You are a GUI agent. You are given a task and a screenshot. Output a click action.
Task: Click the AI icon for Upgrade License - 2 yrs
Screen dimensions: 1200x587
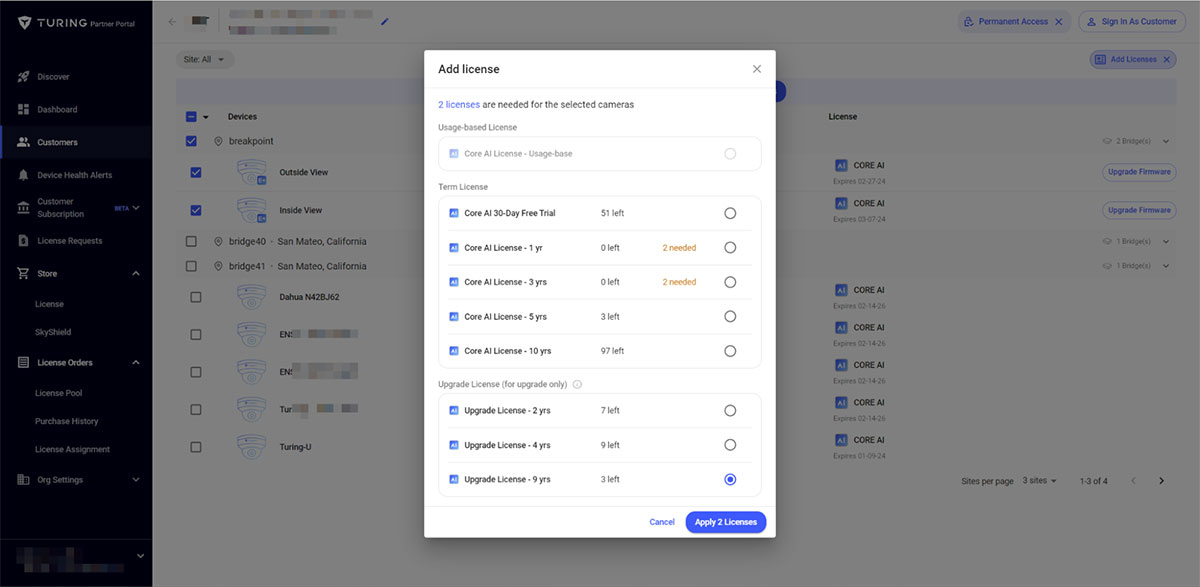[x=454, y=411]
